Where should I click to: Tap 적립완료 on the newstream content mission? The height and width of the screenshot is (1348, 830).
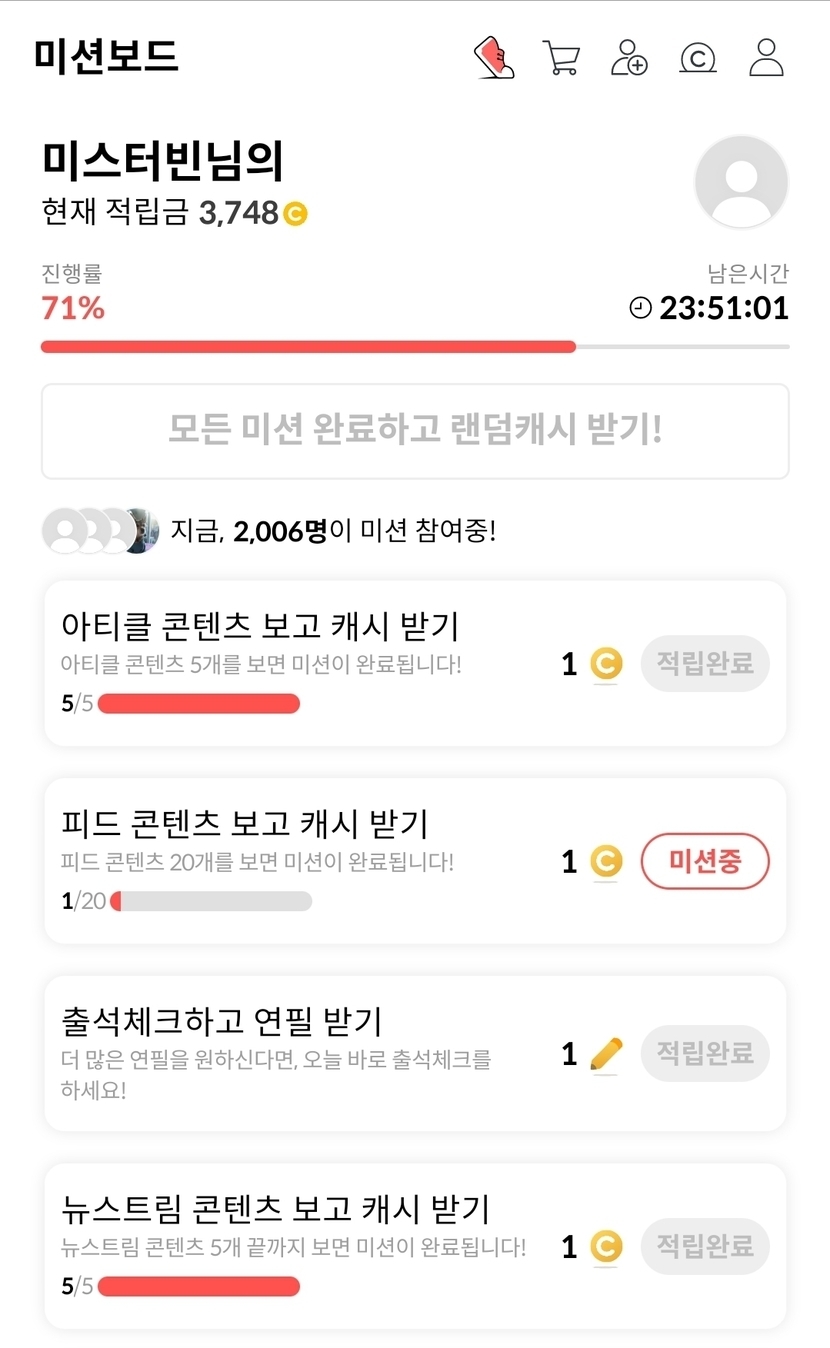705,1246
